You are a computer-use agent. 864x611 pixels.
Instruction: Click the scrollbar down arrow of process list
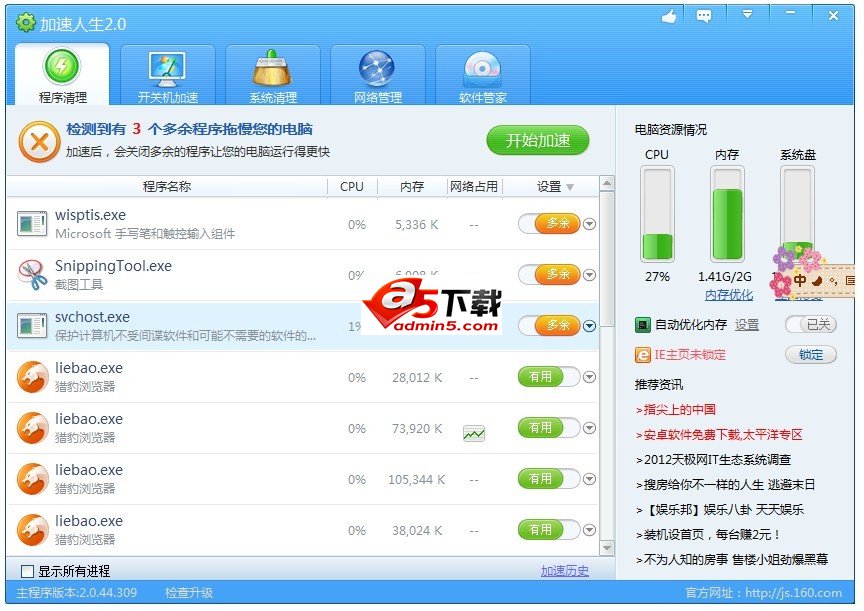607,548
